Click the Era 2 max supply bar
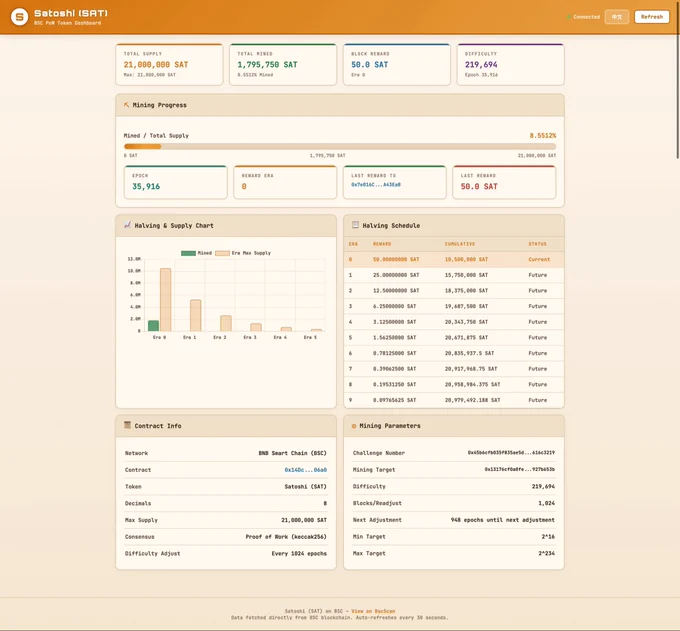Viewport: 680px width, 631px height. (226, 323)
